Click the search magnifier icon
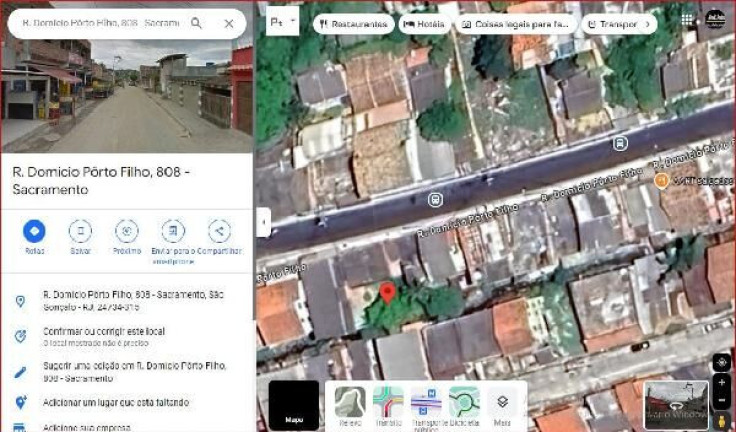This screenshot has width=736, height=432. tap(196, 23)
